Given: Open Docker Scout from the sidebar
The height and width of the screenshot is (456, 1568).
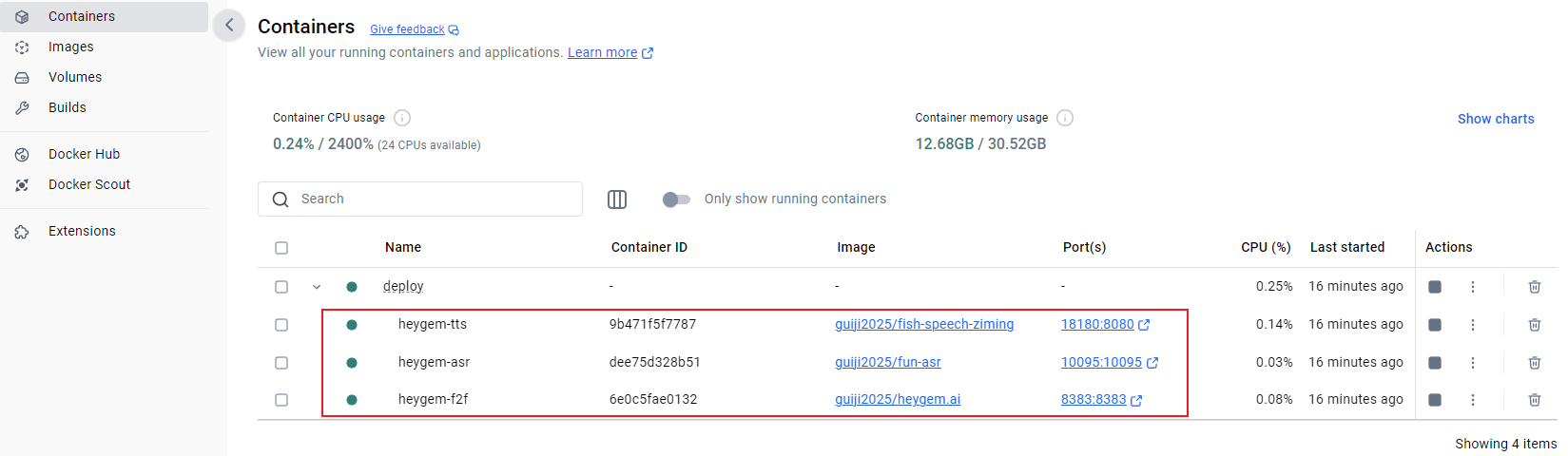Looking at the screenshot, I should [104, 184].
